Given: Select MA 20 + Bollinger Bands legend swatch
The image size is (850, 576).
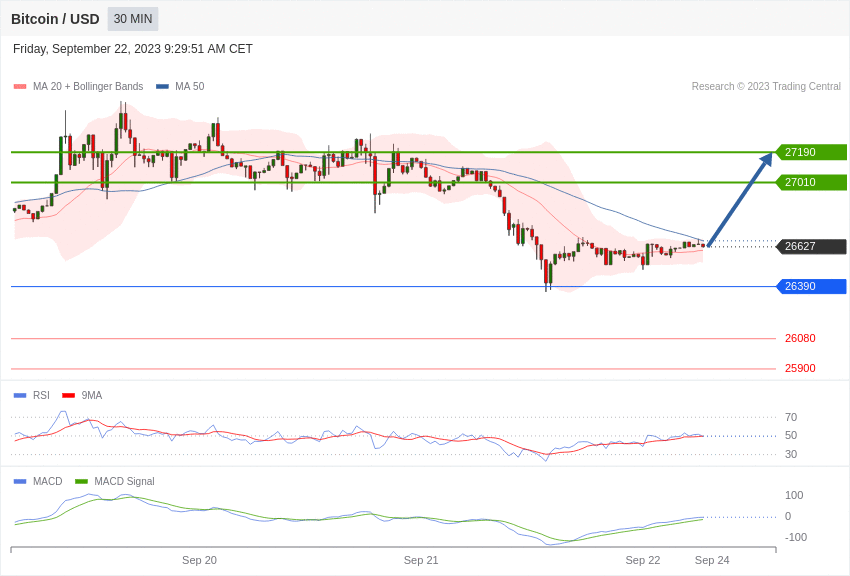Looking at the screenshot, I should (20, 86).
